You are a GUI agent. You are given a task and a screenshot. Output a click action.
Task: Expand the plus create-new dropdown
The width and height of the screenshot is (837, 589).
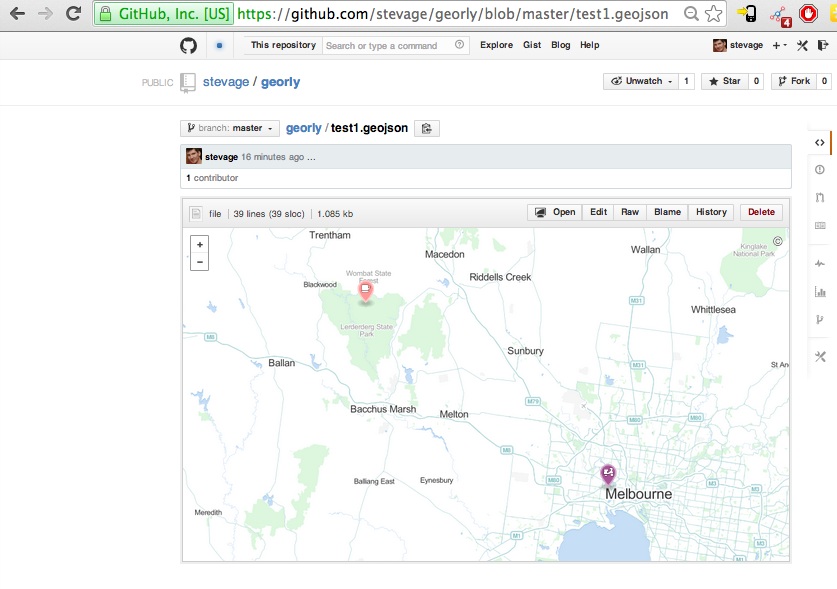point(780,45)
